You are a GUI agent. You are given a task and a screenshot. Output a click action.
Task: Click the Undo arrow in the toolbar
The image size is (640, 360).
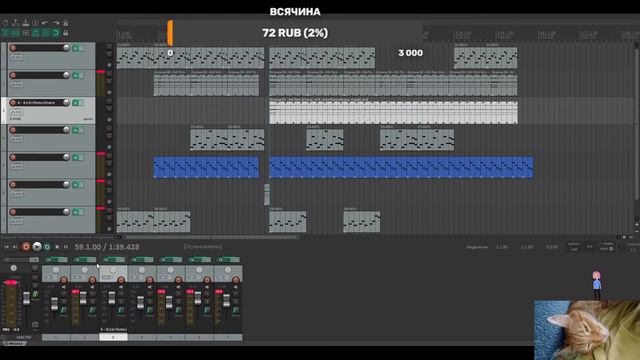(x=45, y=23)
